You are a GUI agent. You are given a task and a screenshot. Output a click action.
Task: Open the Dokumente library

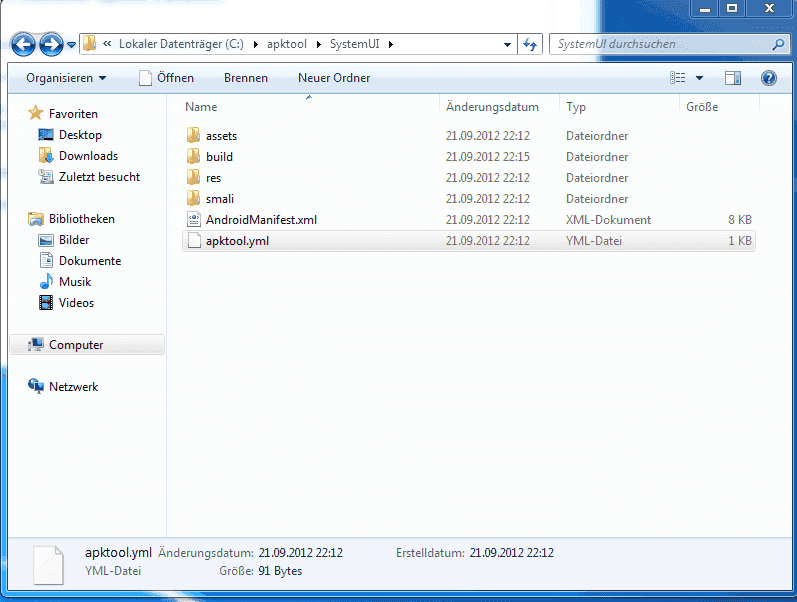(x=90, y=260)
